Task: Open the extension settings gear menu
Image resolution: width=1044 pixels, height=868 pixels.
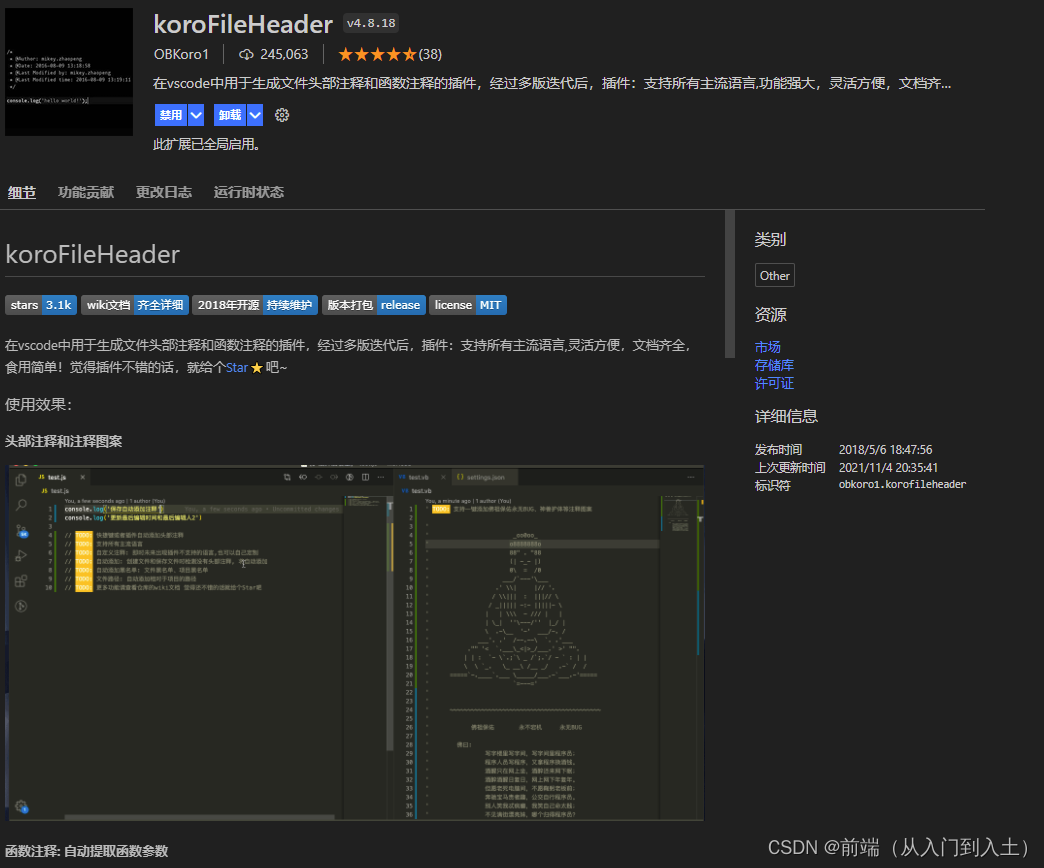Action: tap(282, 115)
